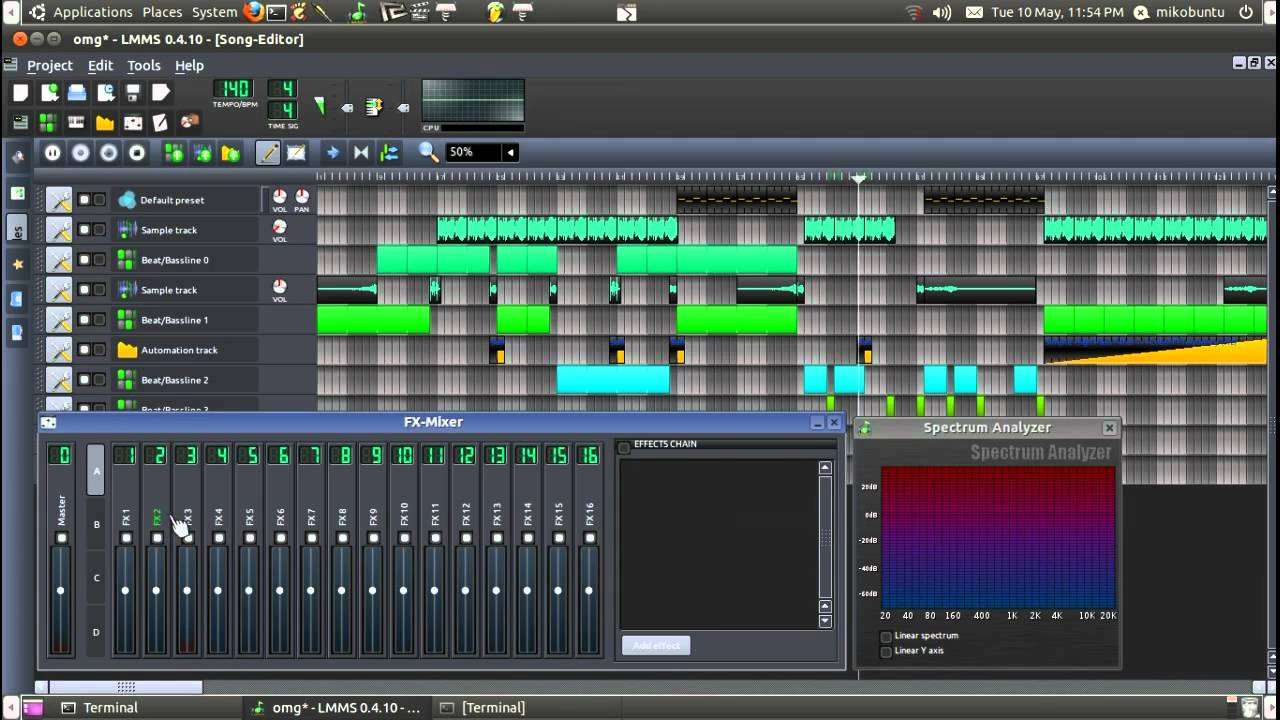The width and height of the screenshot is (1280, 720).
Task: Mute FX channel 4 in FX-Mixer
Action: (x=218, y=538)
